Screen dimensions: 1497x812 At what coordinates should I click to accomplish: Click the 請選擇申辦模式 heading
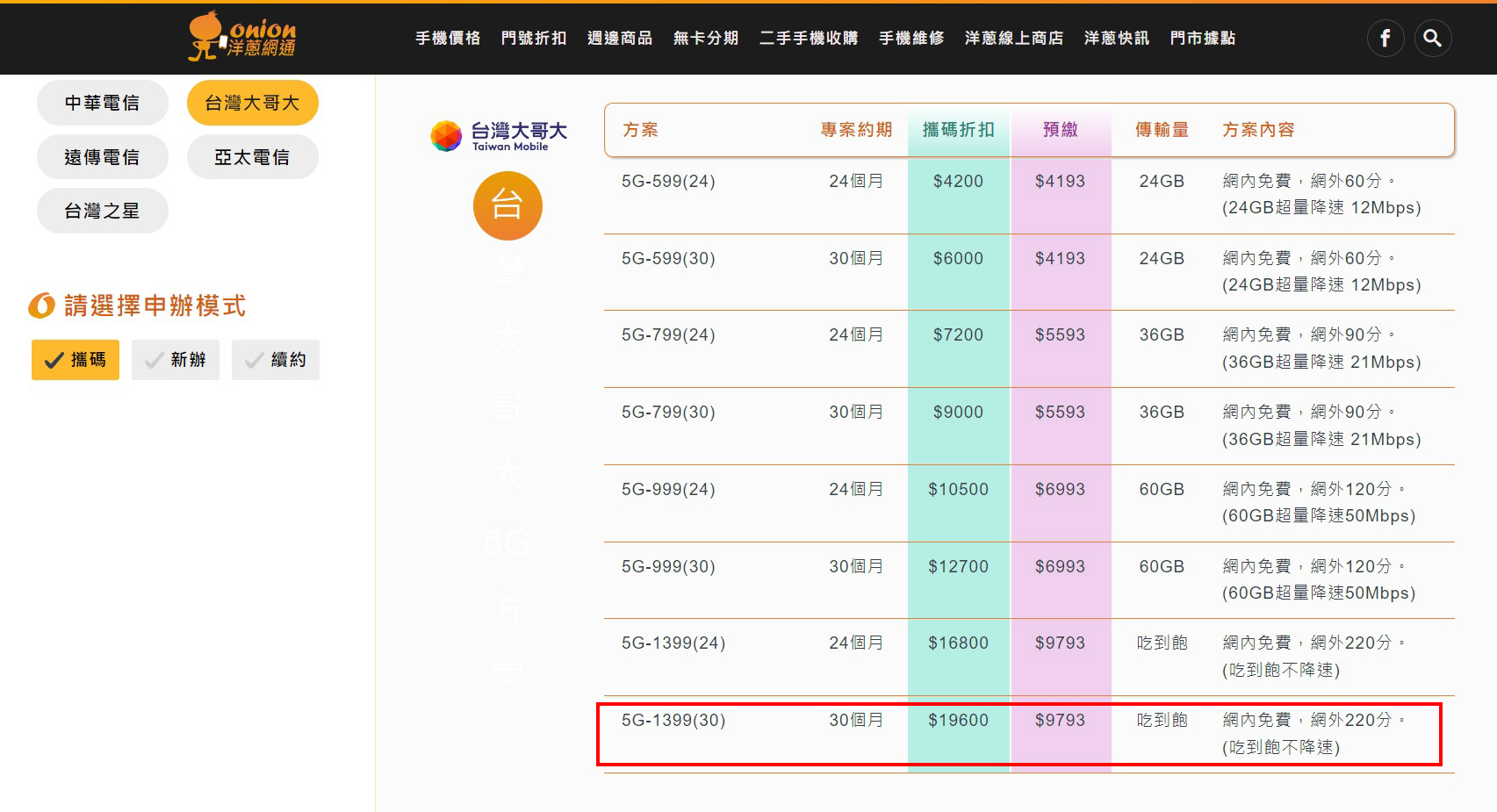pos(155,305)
